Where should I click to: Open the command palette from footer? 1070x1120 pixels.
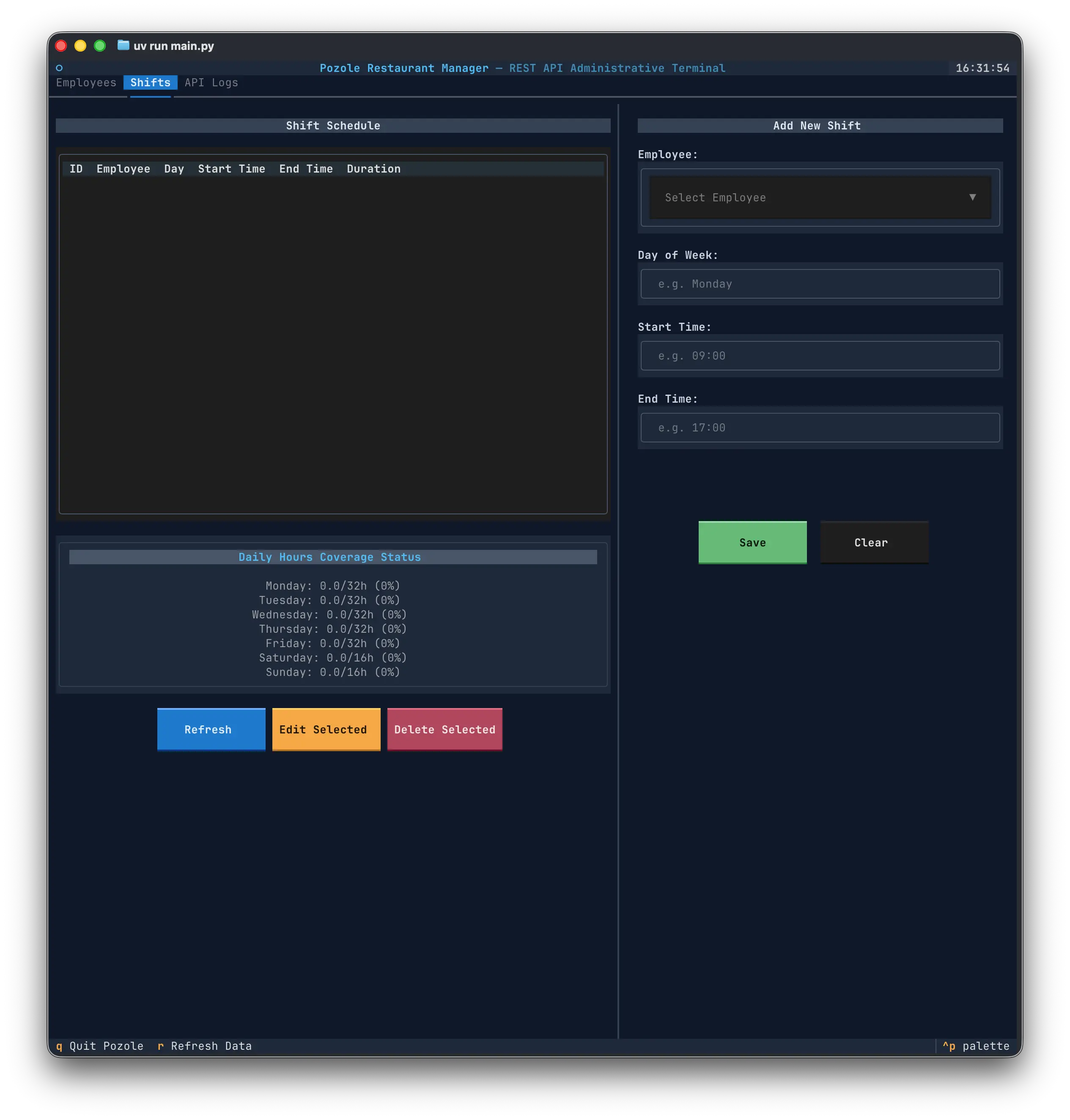975,1046
